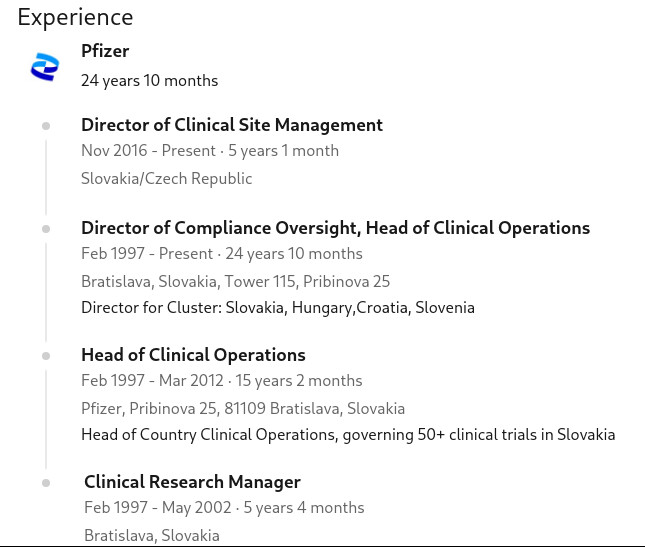The image size is (645, 547).
Task: Select the Clinical Research Manager position title
Action: [x=192, y=482]
